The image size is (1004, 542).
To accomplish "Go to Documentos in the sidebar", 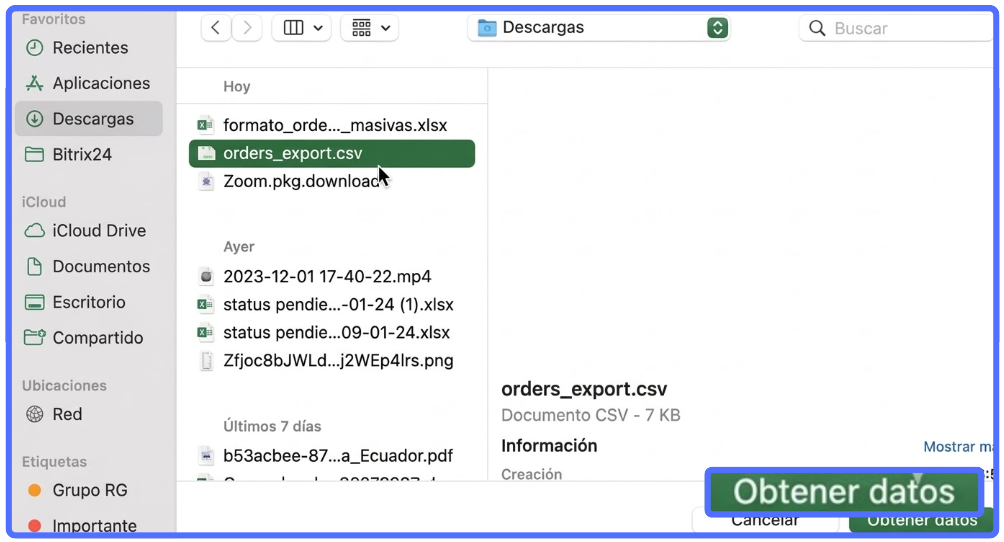I will (x=100, y=267).
